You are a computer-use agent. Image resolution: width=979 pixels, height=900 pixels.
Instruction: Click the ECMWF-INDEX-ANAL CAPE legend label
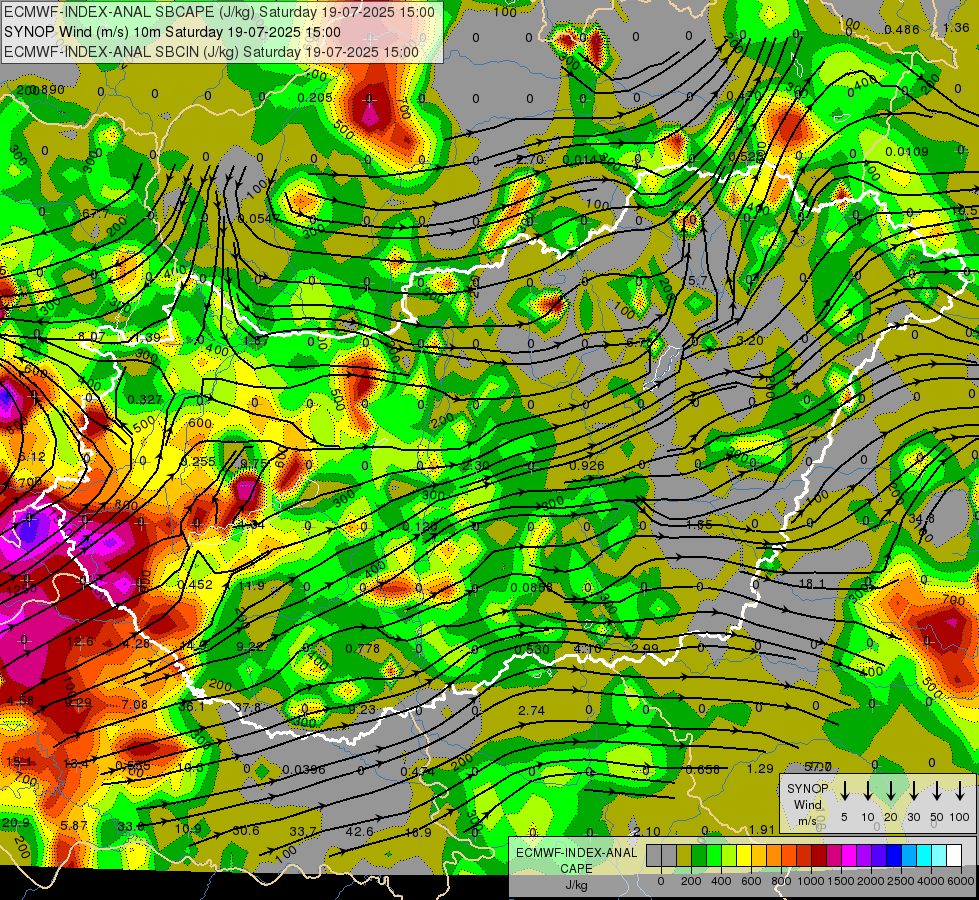[x=576, y=860]
